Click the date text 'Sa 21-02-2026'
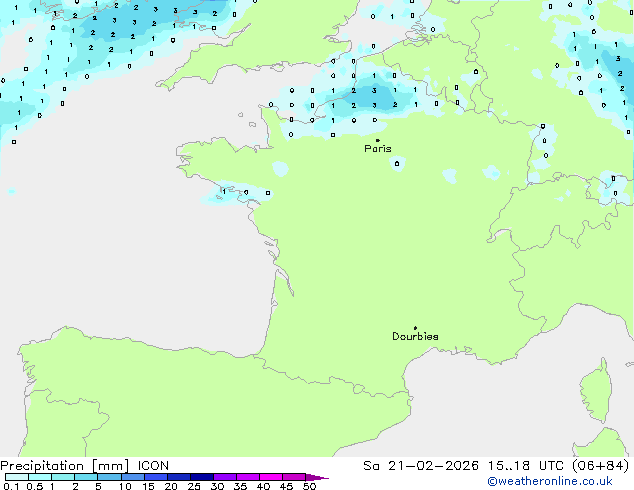Viewport: 634px width, 490px height. click(x=421, y=466)
